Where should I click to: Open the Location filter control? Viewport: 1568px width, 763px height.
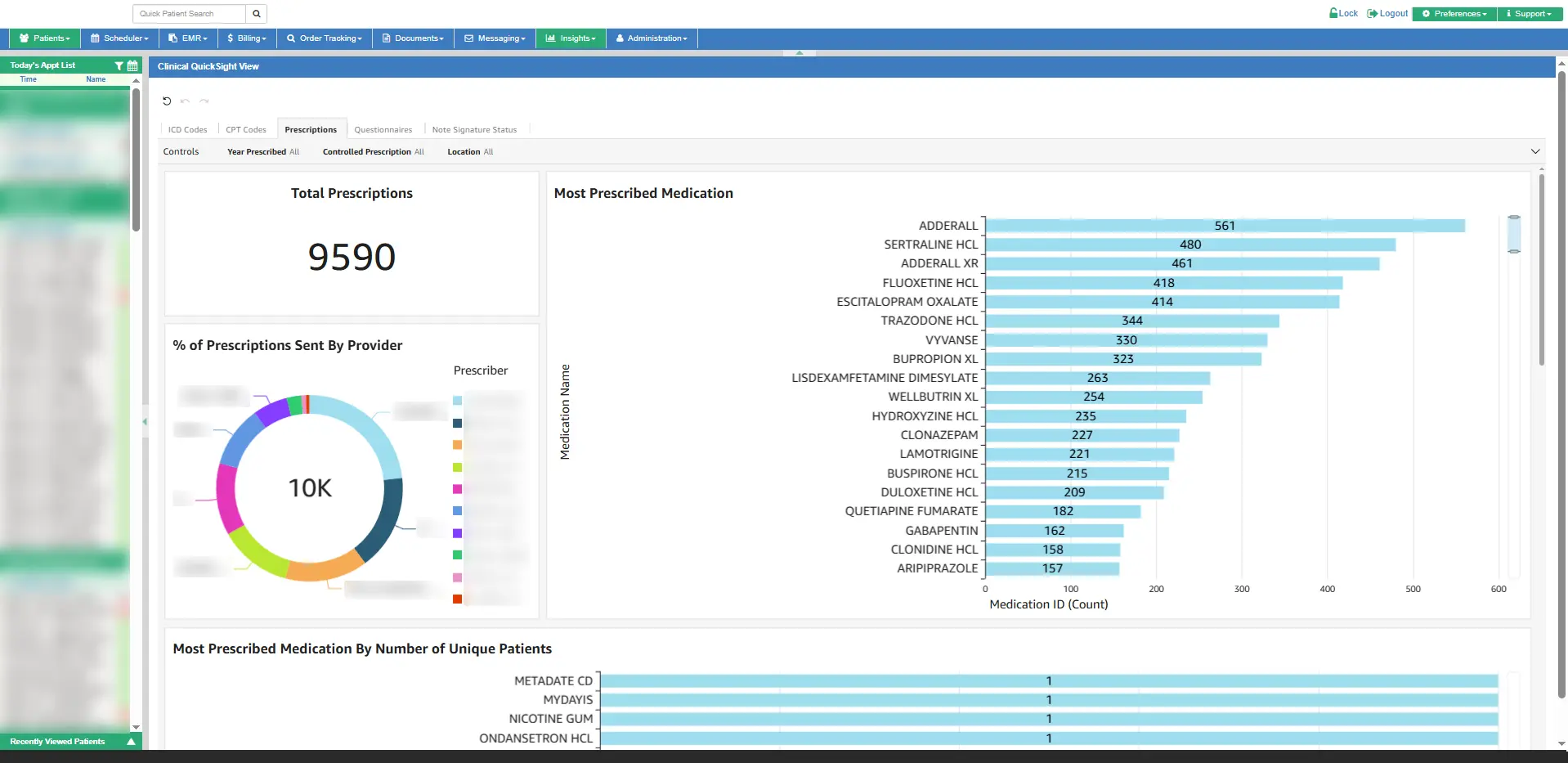tap(470, 152)
